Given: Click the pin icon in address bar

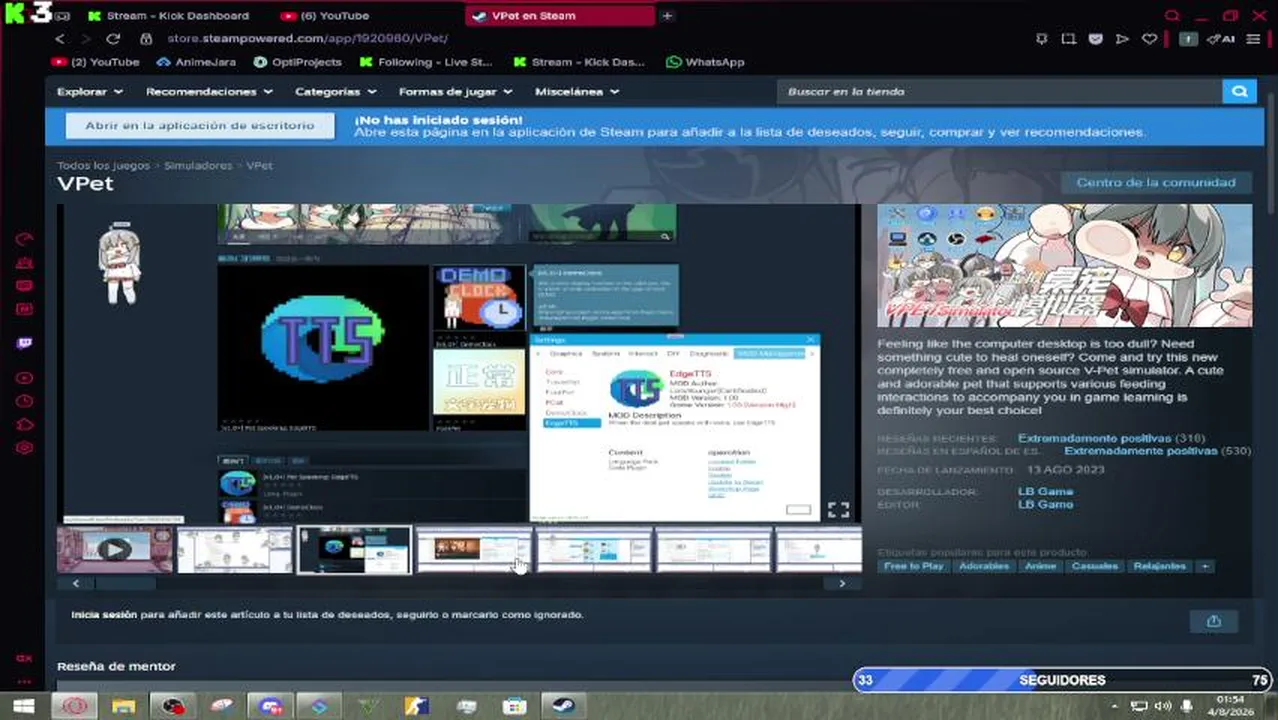Looking at the screenshot, I should click(x=1041, y=39).
